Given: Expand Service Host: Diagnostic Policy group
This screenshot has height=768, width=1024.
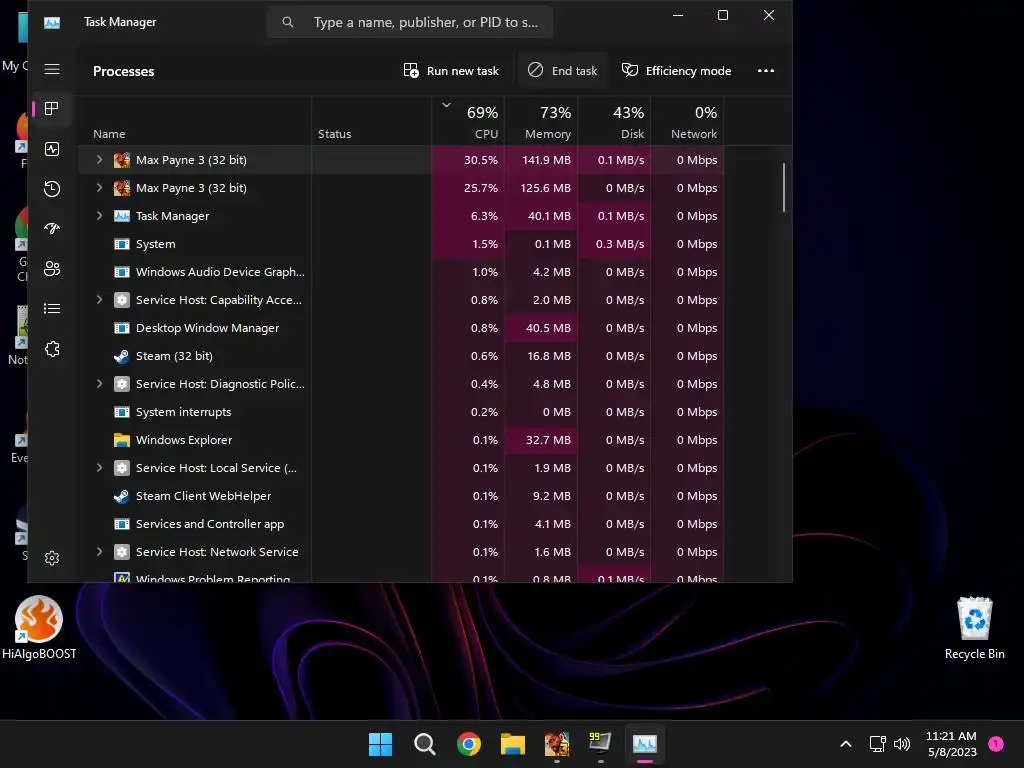Looking at the screenshot, I should (x=99, y=383).
